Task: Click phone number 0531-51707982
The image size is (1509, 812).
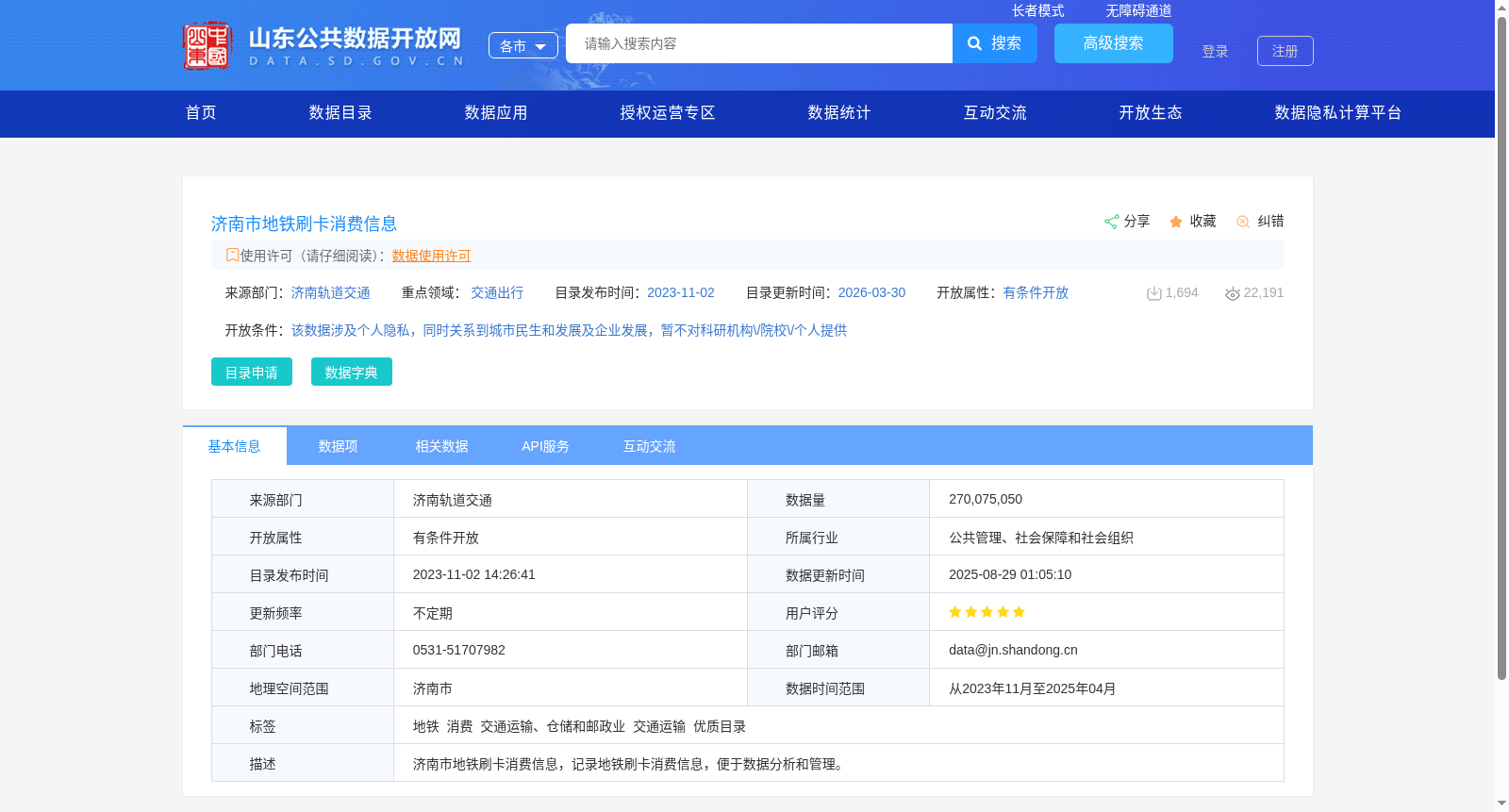Action: pos(459,650)
